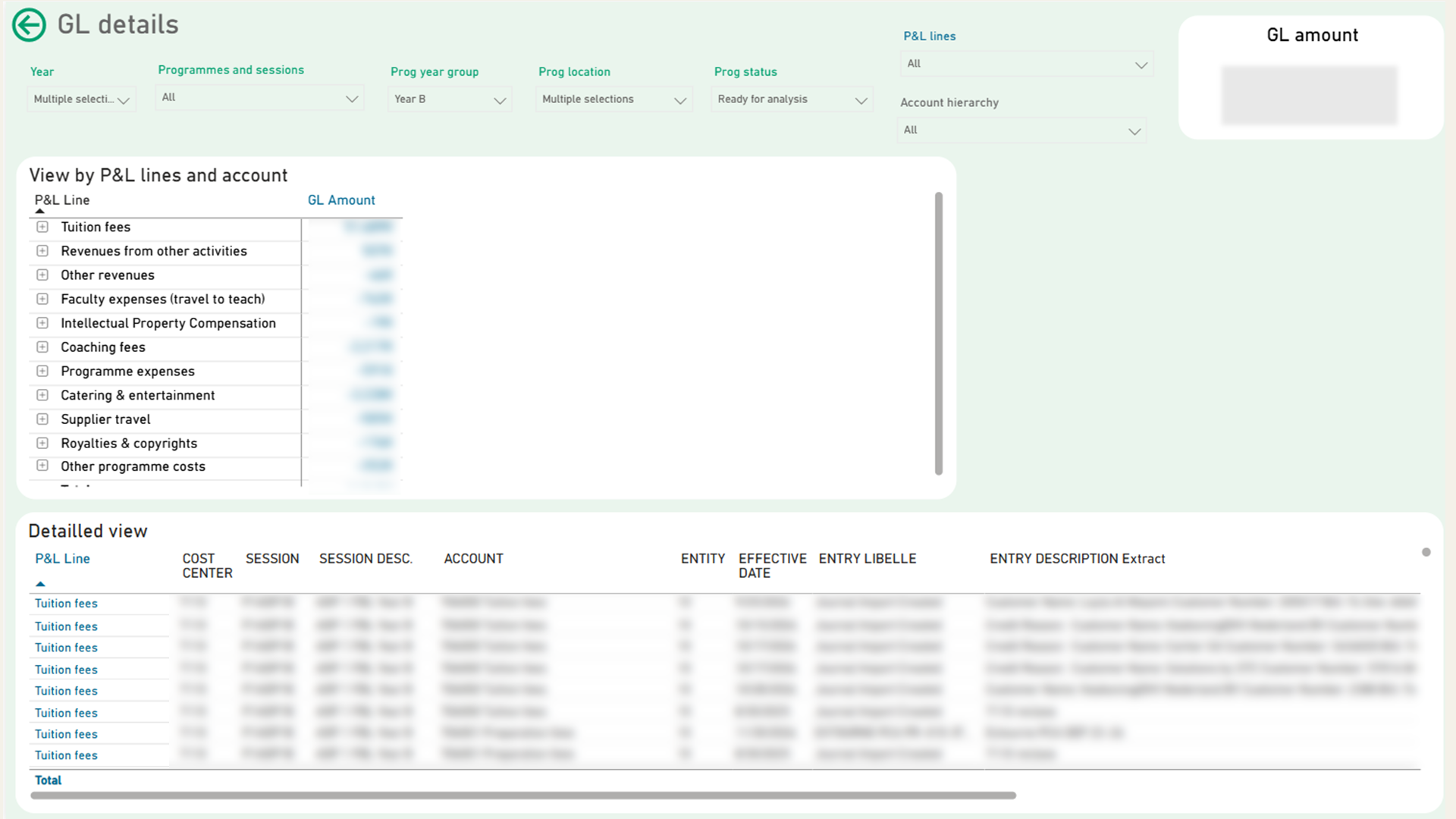This screenshot has height=819, width=1456.
Task: Expand the Royalties & copyrights row
Action: [x=42, y=444]
